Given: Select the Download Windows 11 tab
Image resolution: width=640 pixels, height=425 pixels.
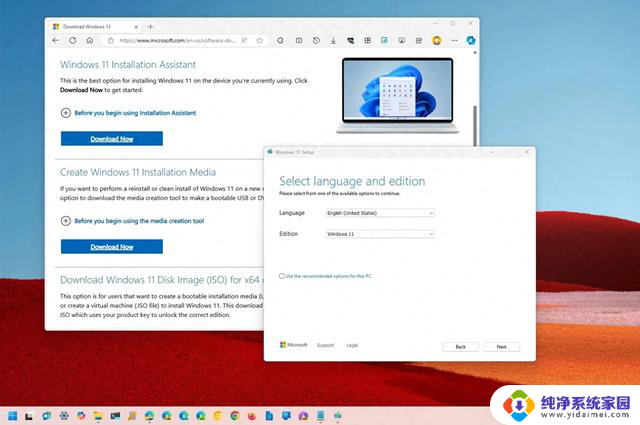Looking at the screenshot, I should coord(95,27).
